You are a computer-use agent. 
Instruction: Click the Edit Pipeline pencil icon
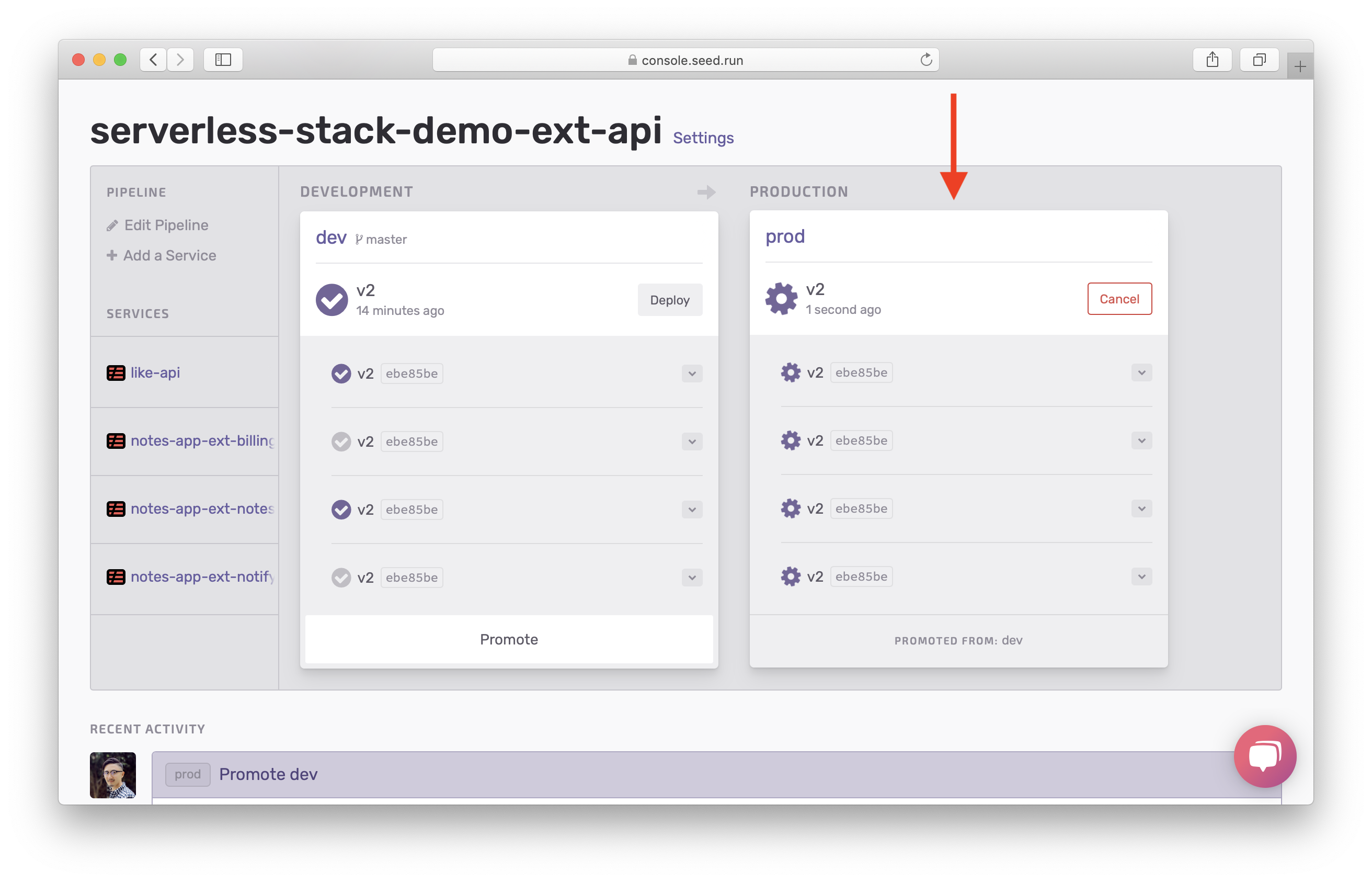click(112, 225)
